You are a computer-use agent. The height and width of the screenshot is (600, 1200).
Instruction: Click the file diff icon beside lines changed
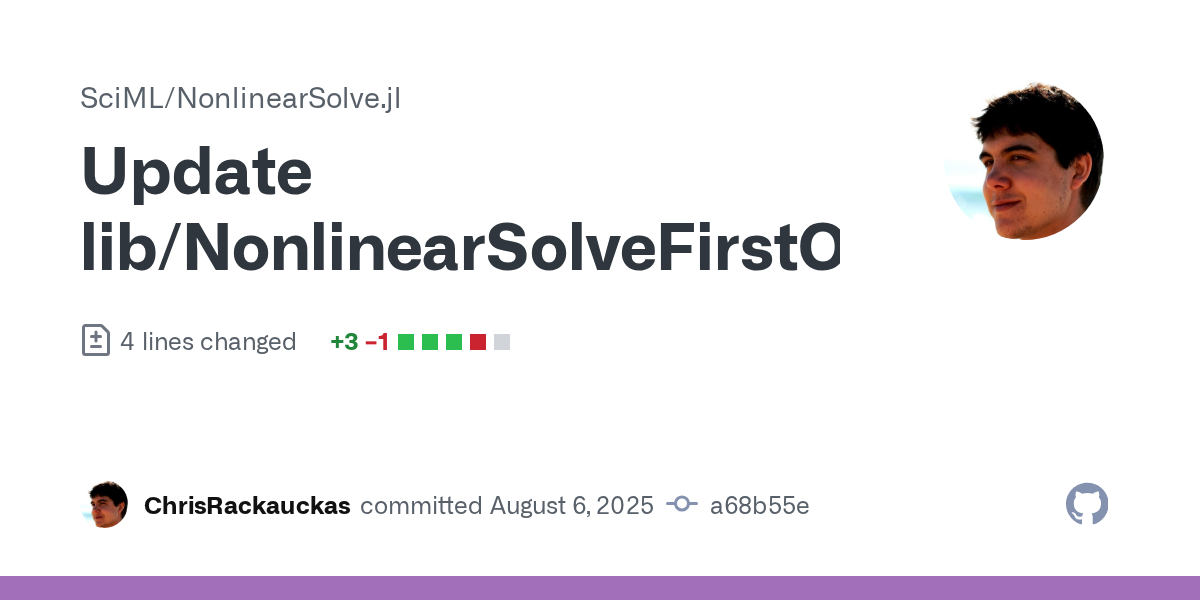click(x=95, y=341)
